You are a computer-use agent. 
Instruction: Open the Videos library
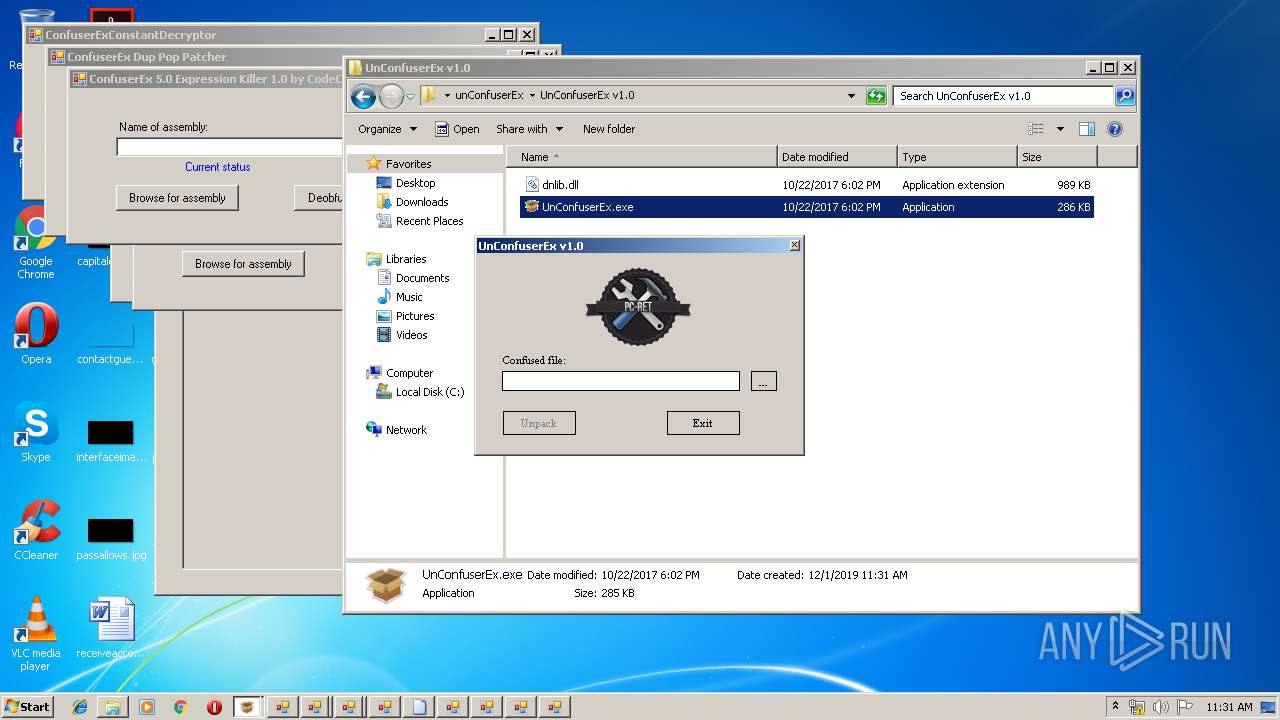click(411, 335)
